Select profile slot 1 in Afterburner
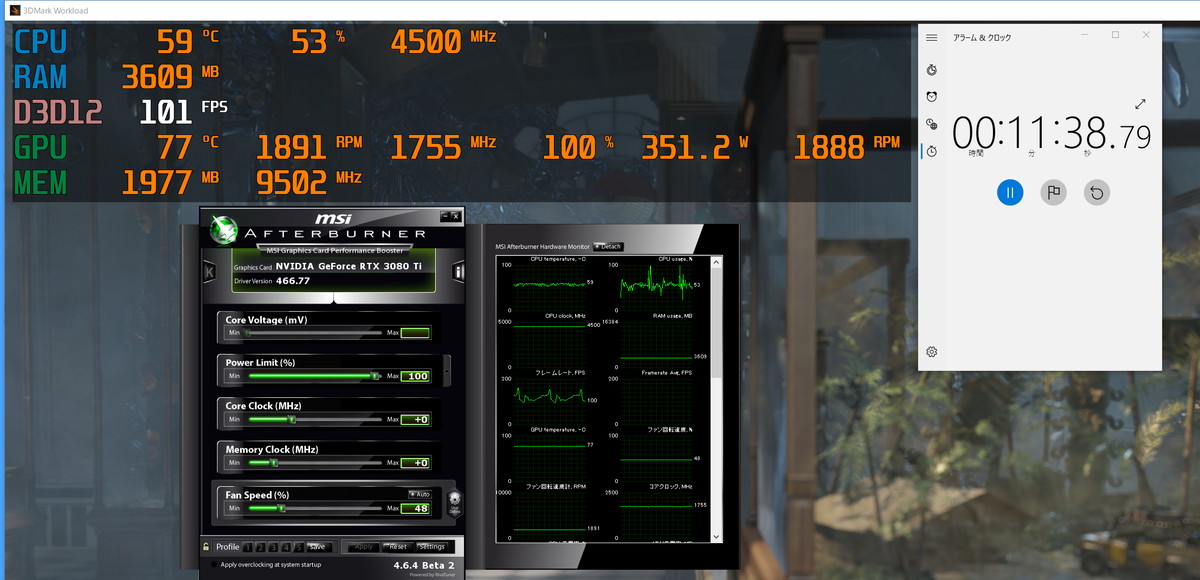The height and width of the screenshot is (580, 1200). point(248,547)
